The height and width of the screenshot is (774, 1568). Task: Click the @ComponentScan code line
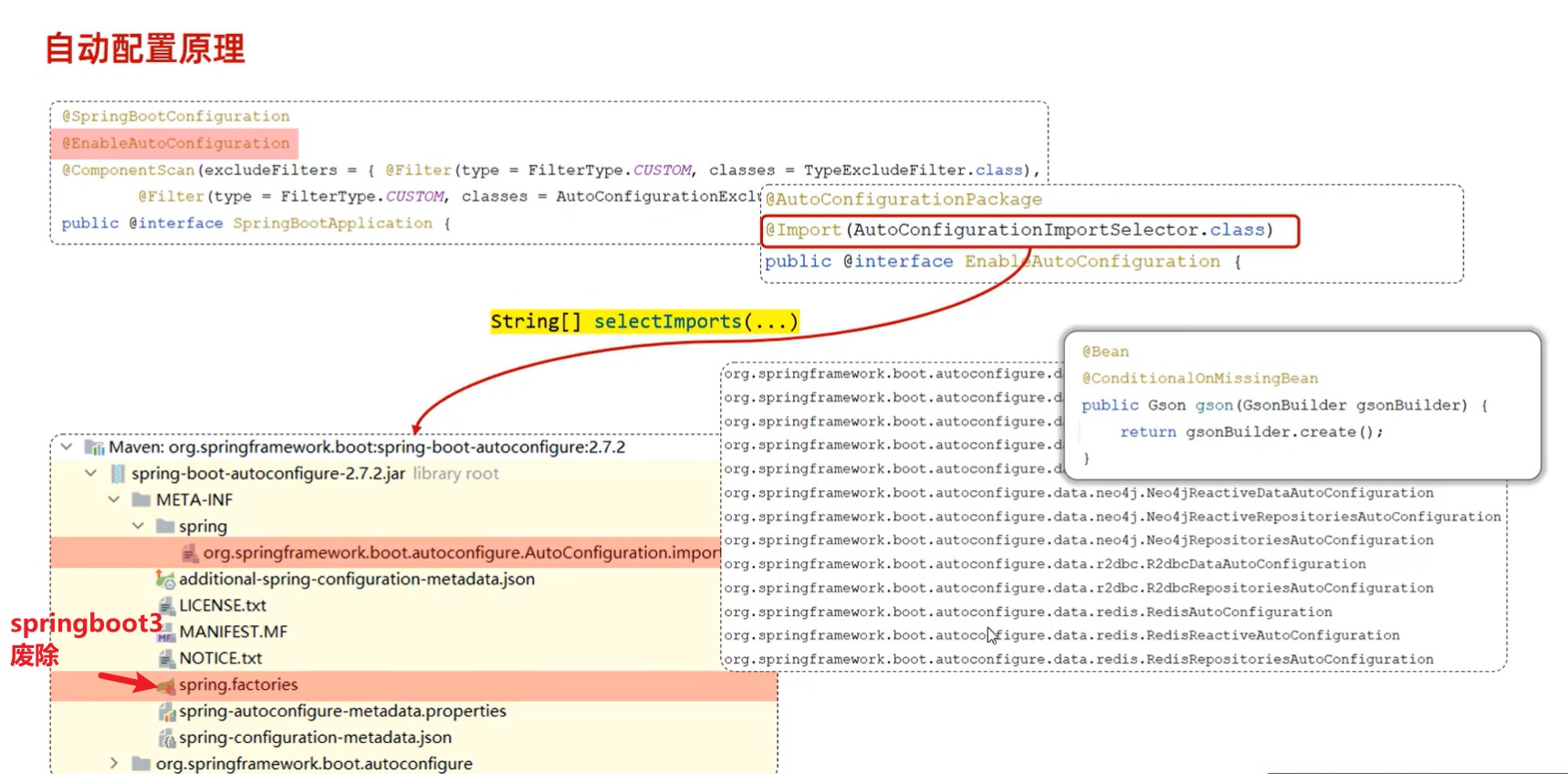point(551,170)
